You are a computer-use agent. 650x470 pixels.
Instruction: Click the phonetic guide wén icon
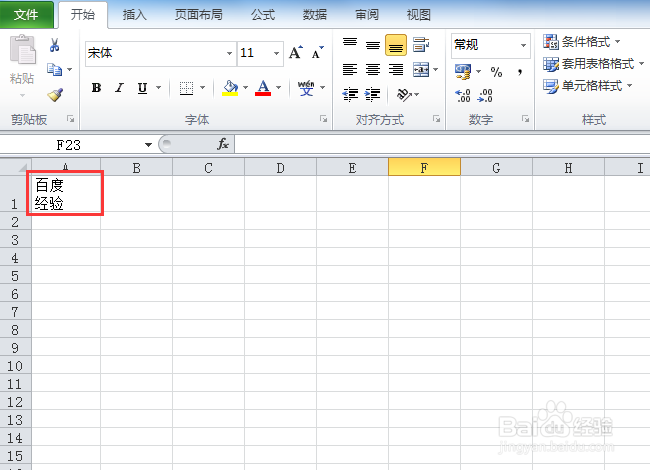pyautogui.click(x=306, y=88)
